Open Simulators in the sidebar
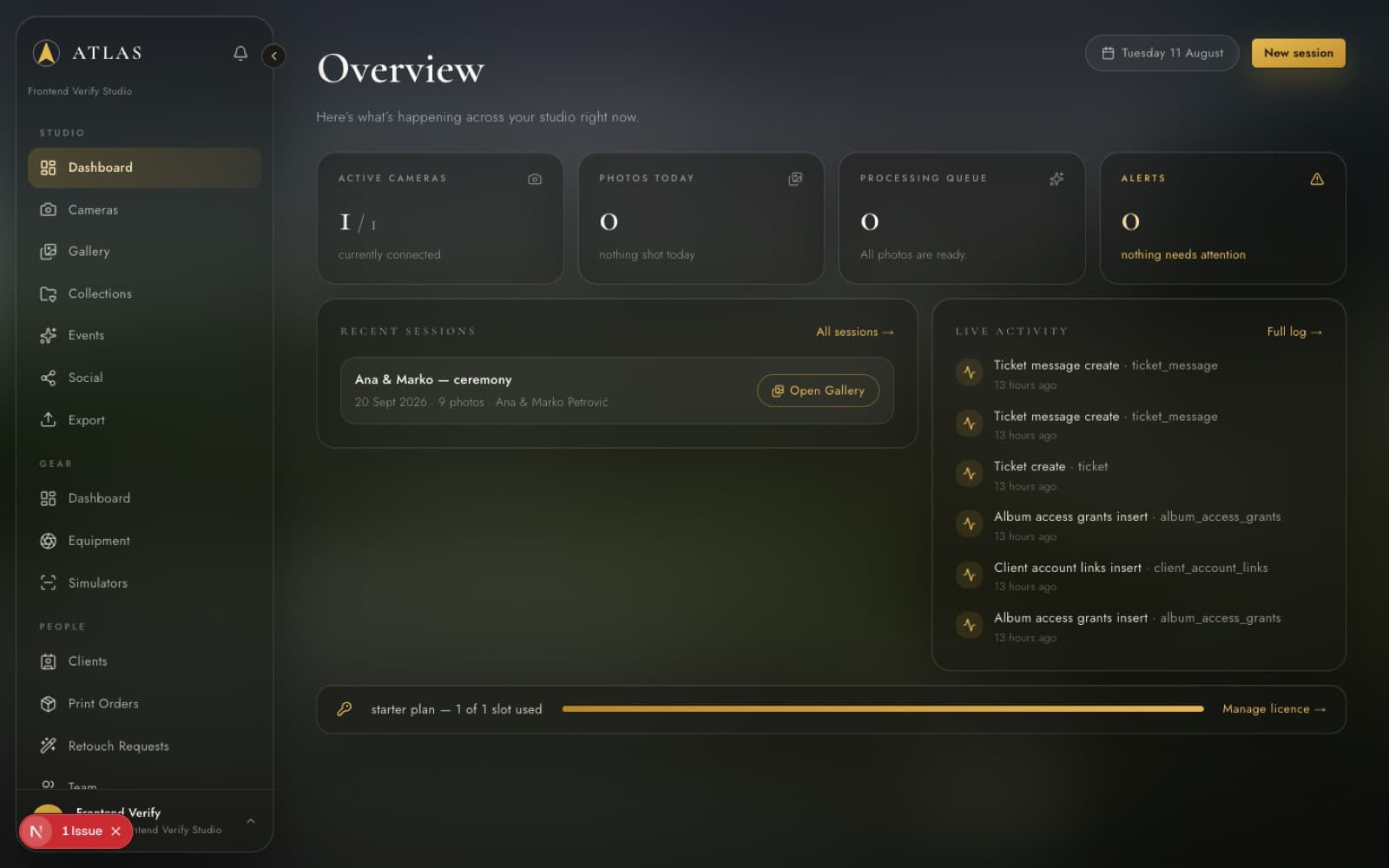The width and height of the screenshot is (1389, 868). click(x=144, y=583)
